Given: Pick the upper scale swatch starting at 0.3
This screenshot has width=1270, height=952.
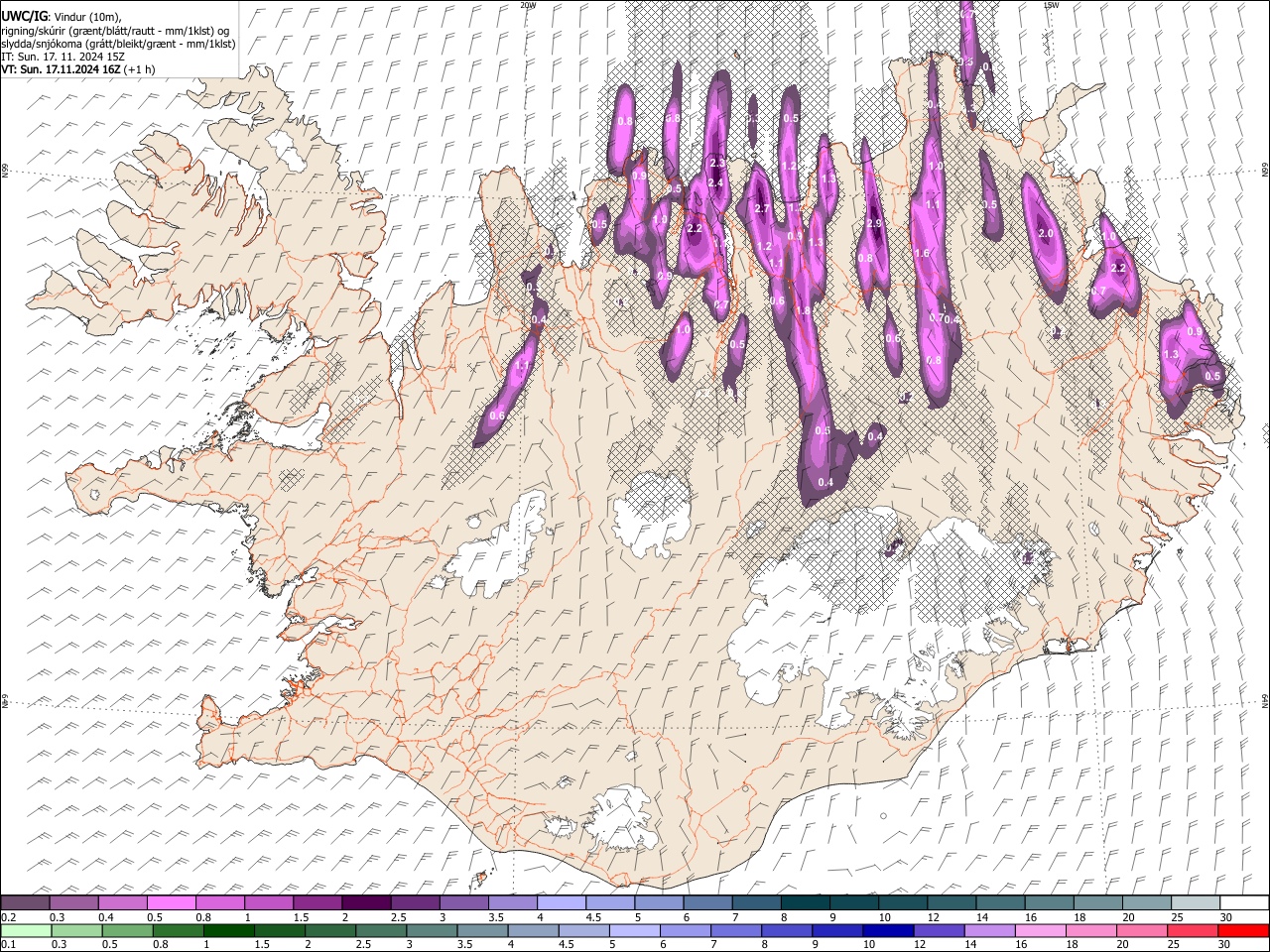Looking at the screenshot, I should 73,903.
